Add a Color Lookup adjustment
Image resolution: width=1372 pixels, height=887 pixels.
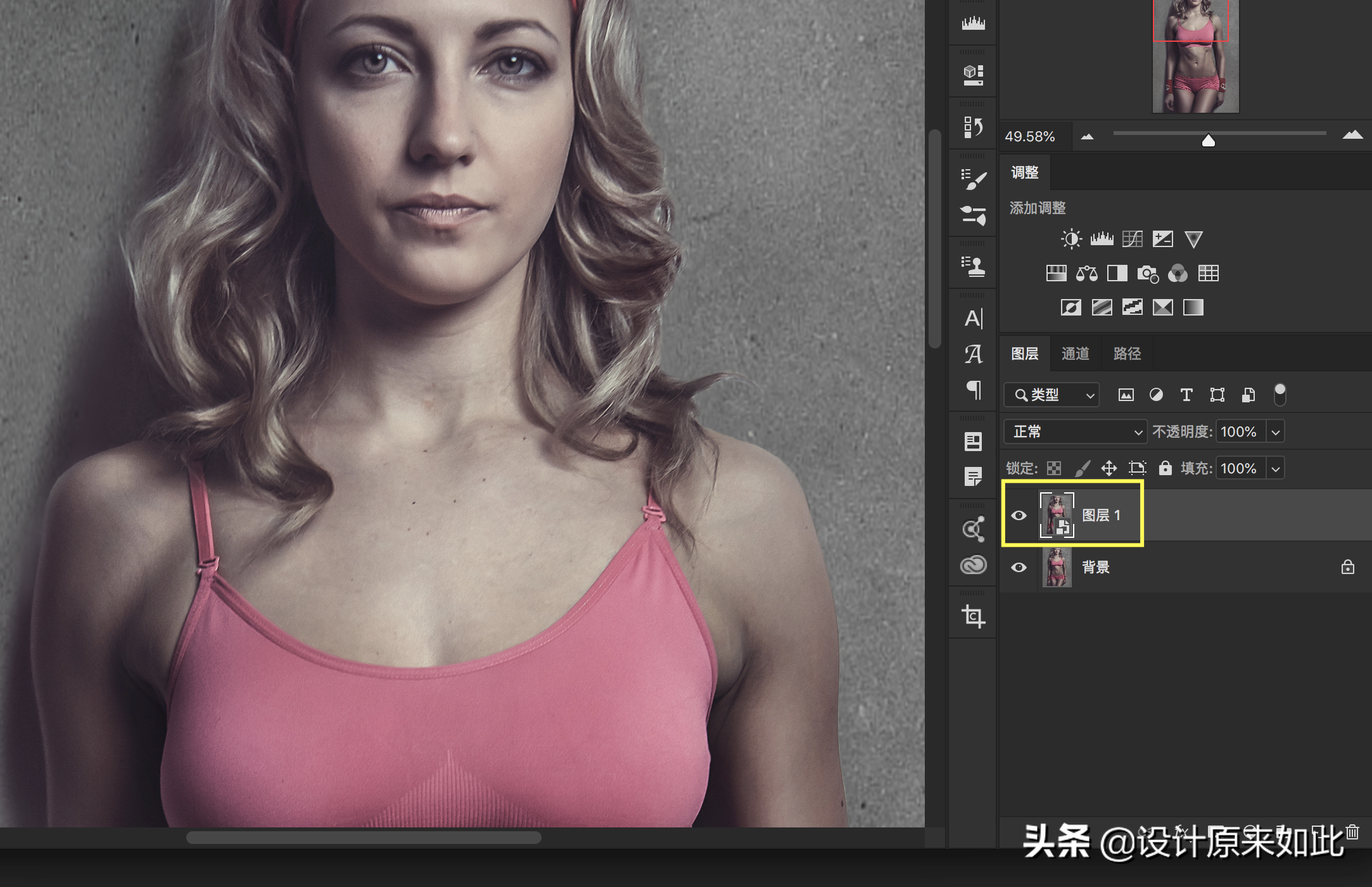click(1208, 273)
